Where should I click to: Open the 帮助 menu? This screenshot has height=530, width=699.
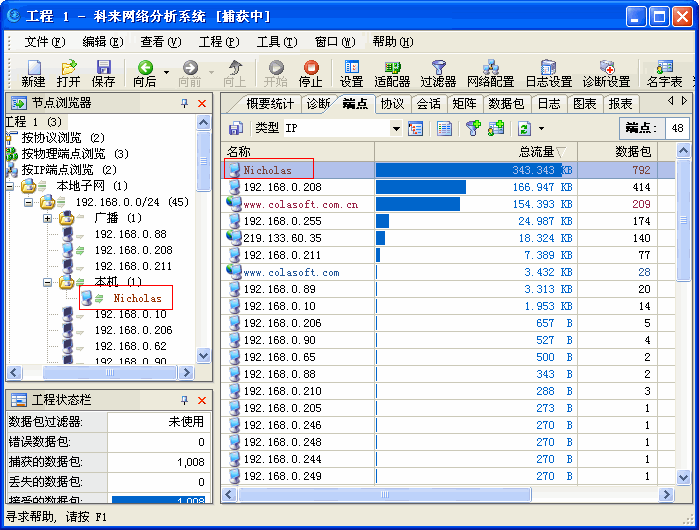point(393,42)
